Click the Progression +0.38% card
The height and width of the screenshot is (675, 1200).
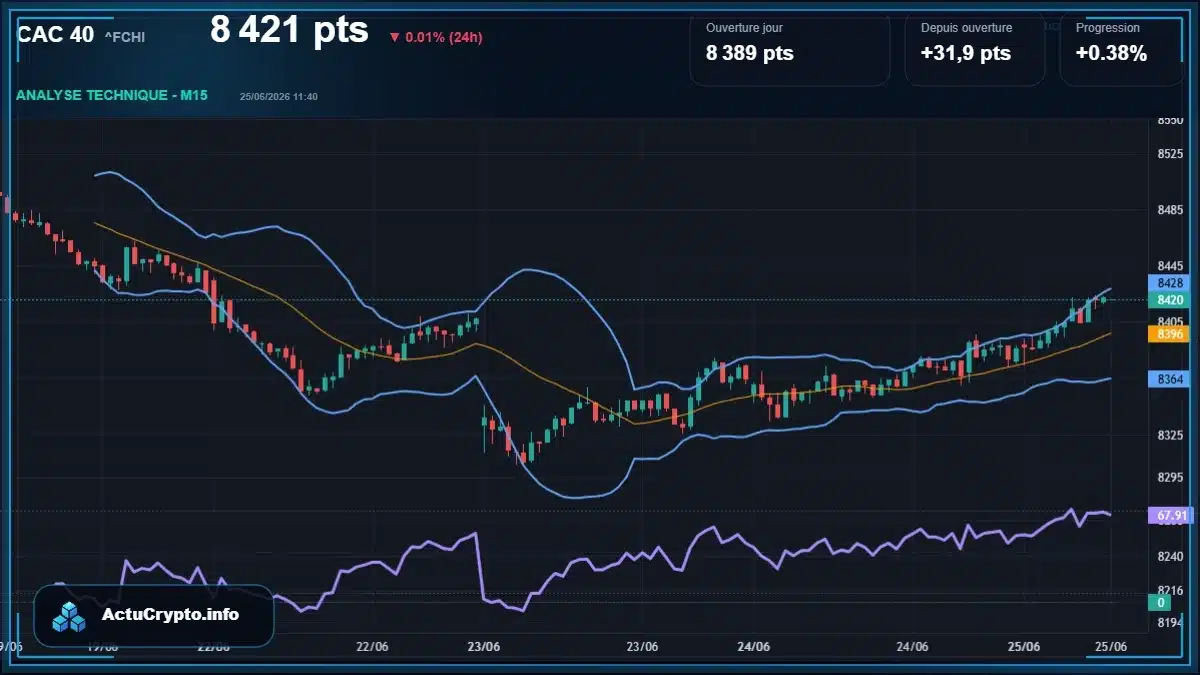1121,48
